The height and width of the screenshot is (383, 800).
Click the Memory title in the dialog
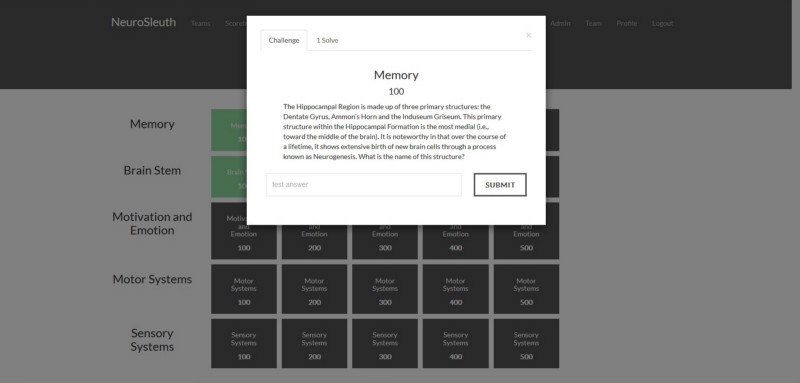click(396, 75)
